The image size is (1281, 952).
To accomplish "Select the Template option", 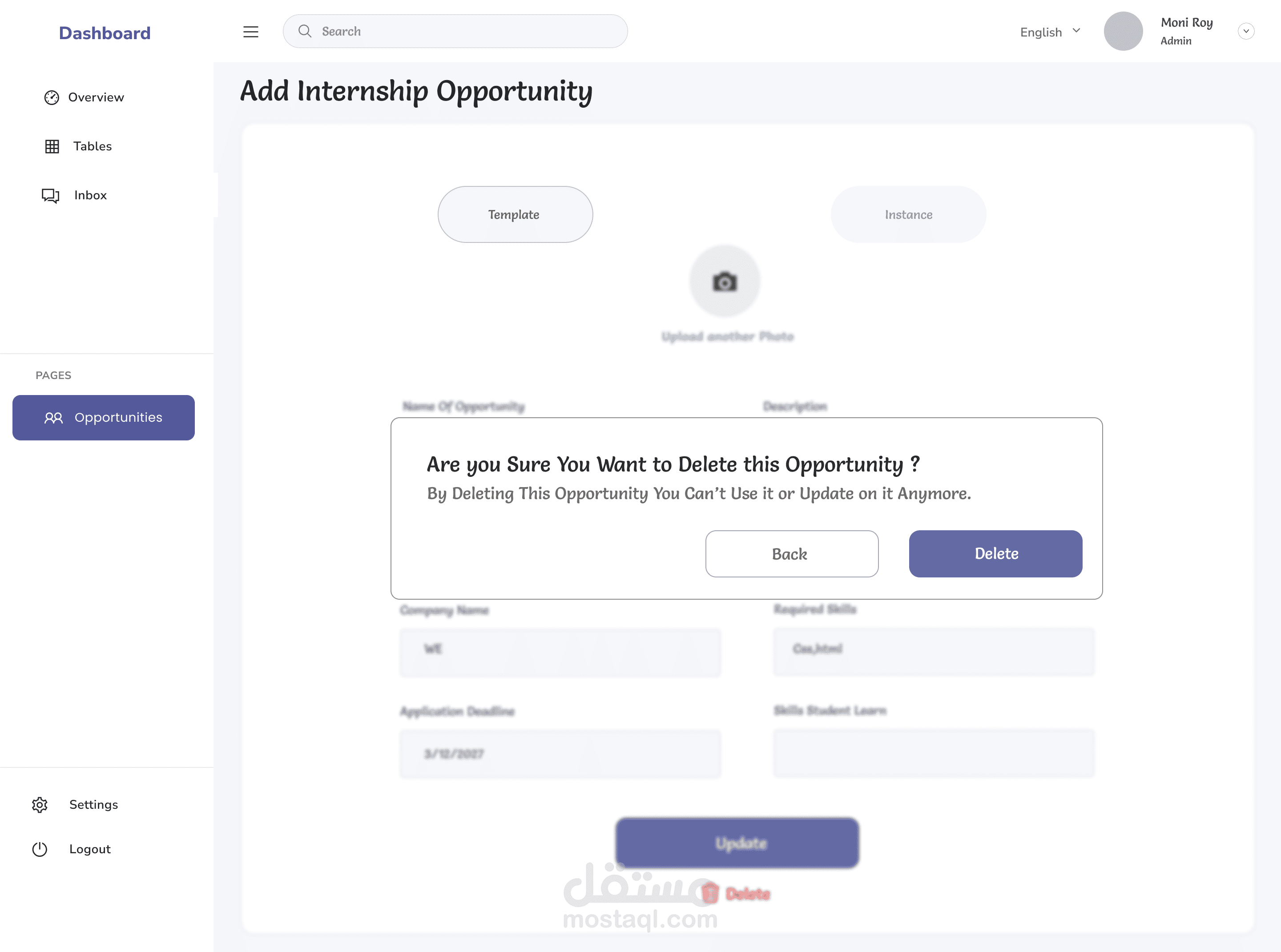I will [515, 214].
